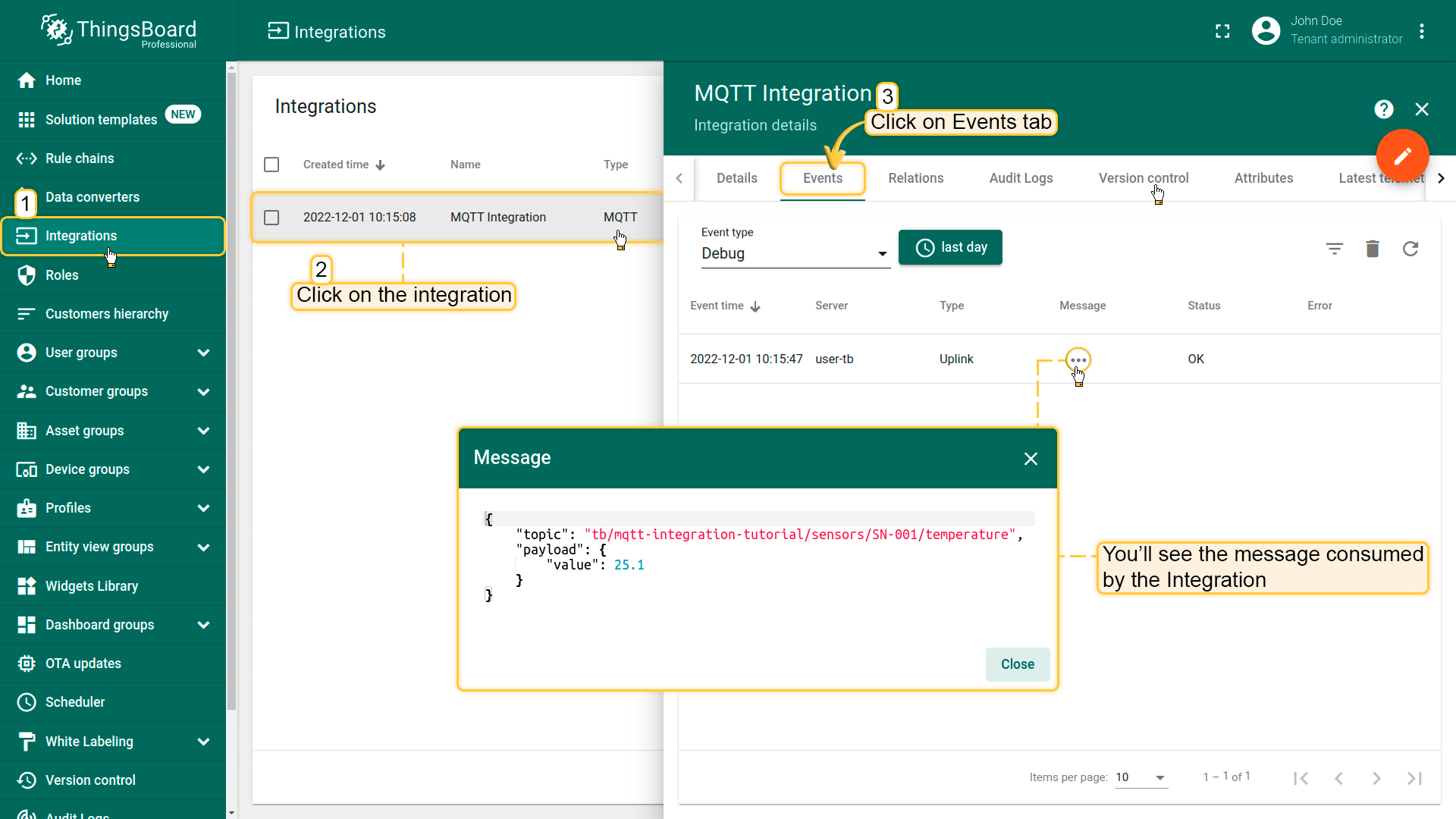Screen dimensions: 1456x819
Task: Open the Home sidebar item
Action: pos(113,80)
